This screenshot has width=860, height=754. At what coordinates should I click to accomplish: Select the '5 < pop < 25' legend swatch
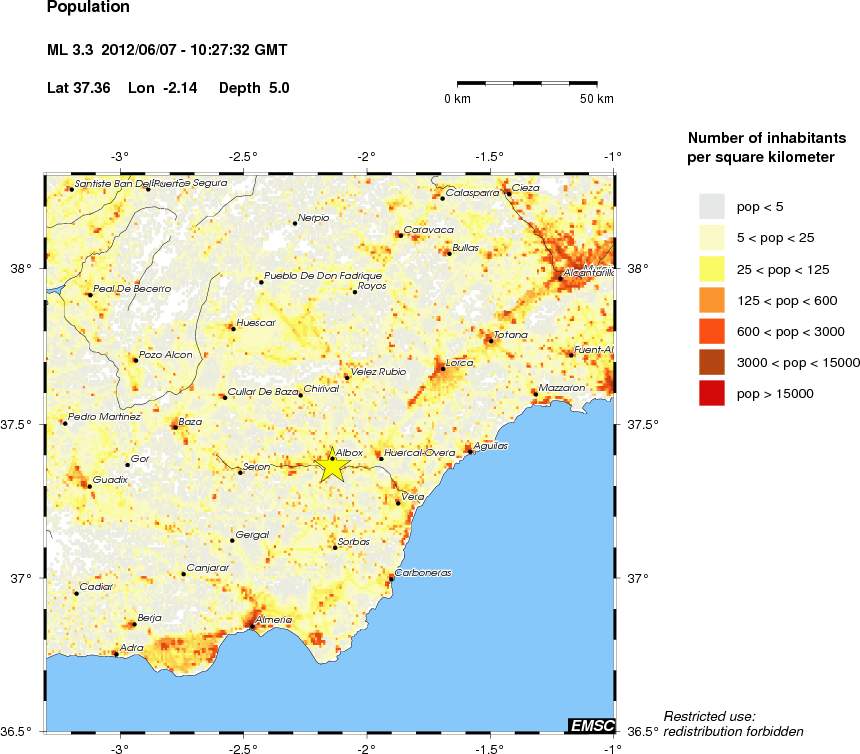tap(711, 237)
